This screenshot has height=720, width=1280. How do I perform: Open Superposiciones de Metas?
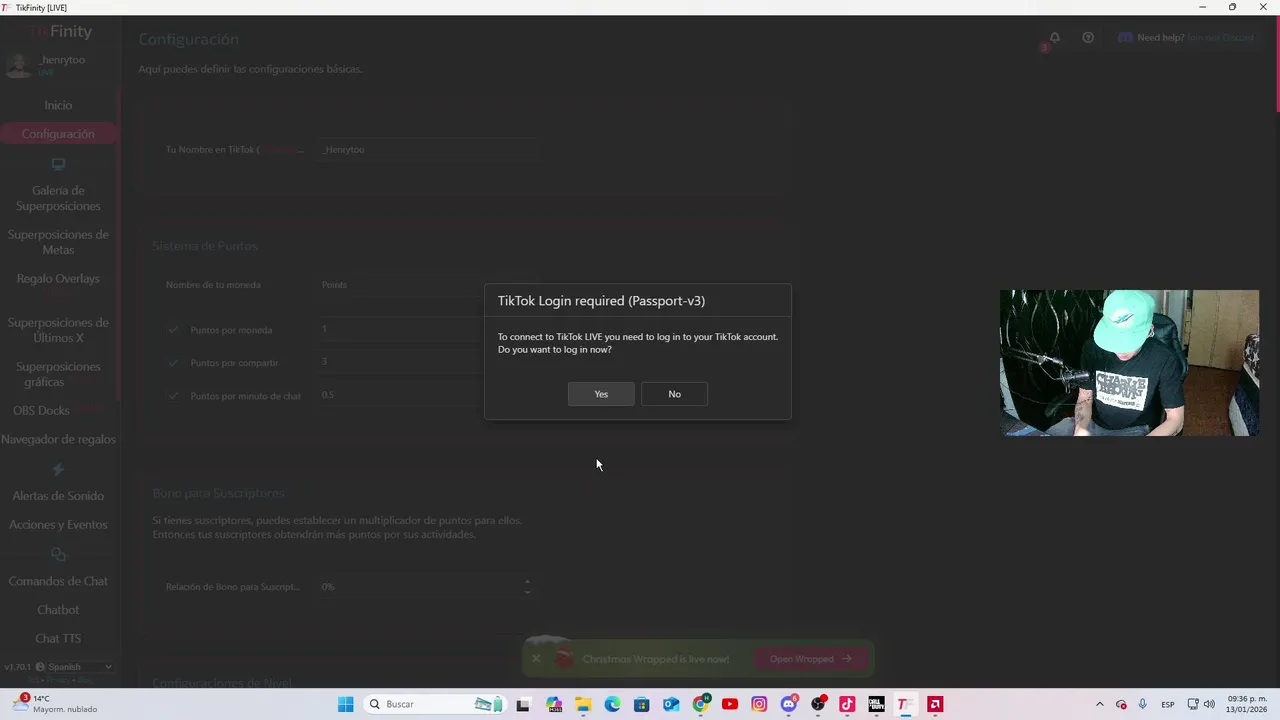tap(58, 242)
